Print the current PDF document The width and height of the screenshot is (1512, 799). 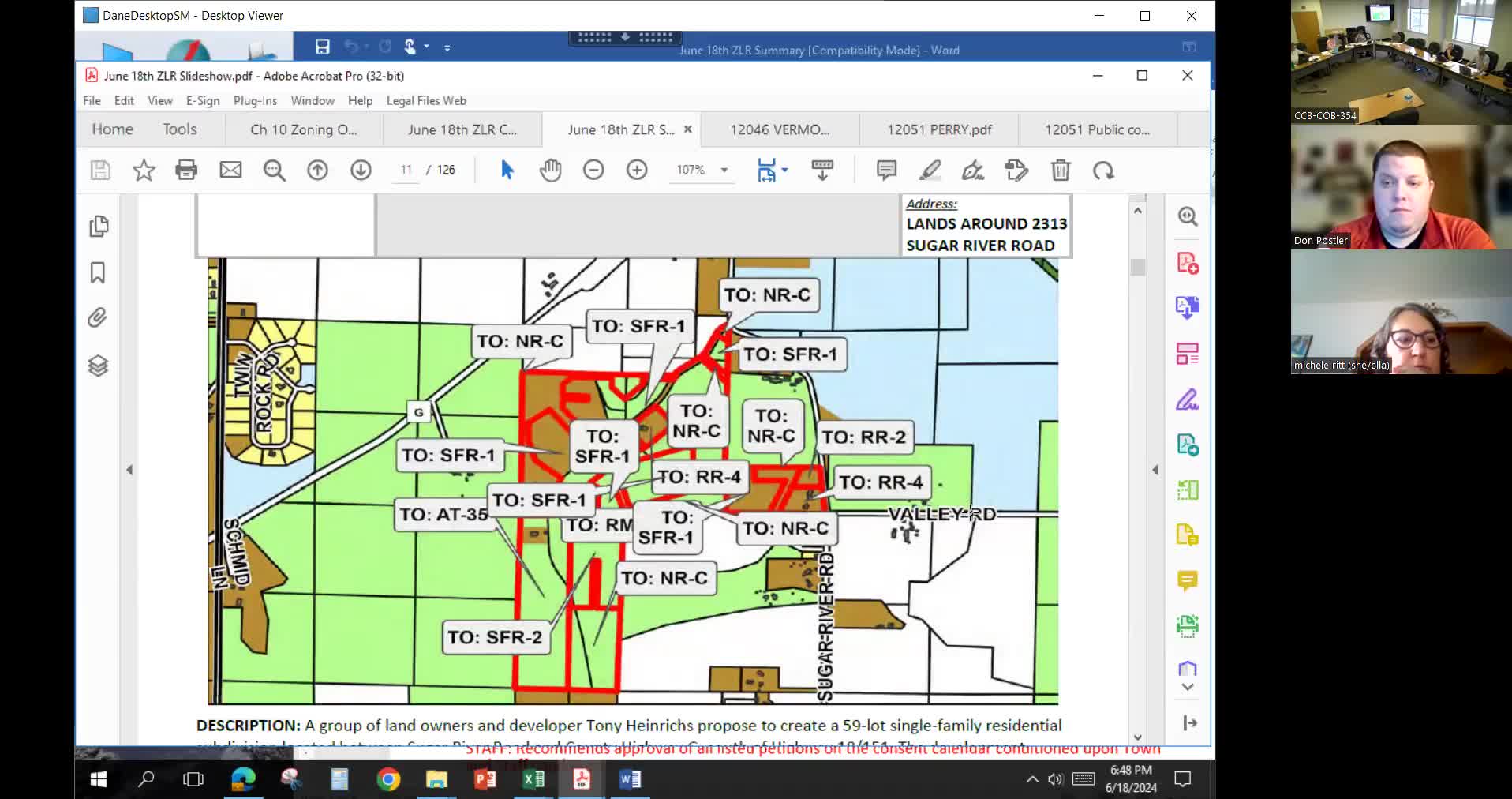tap(186, 171)
